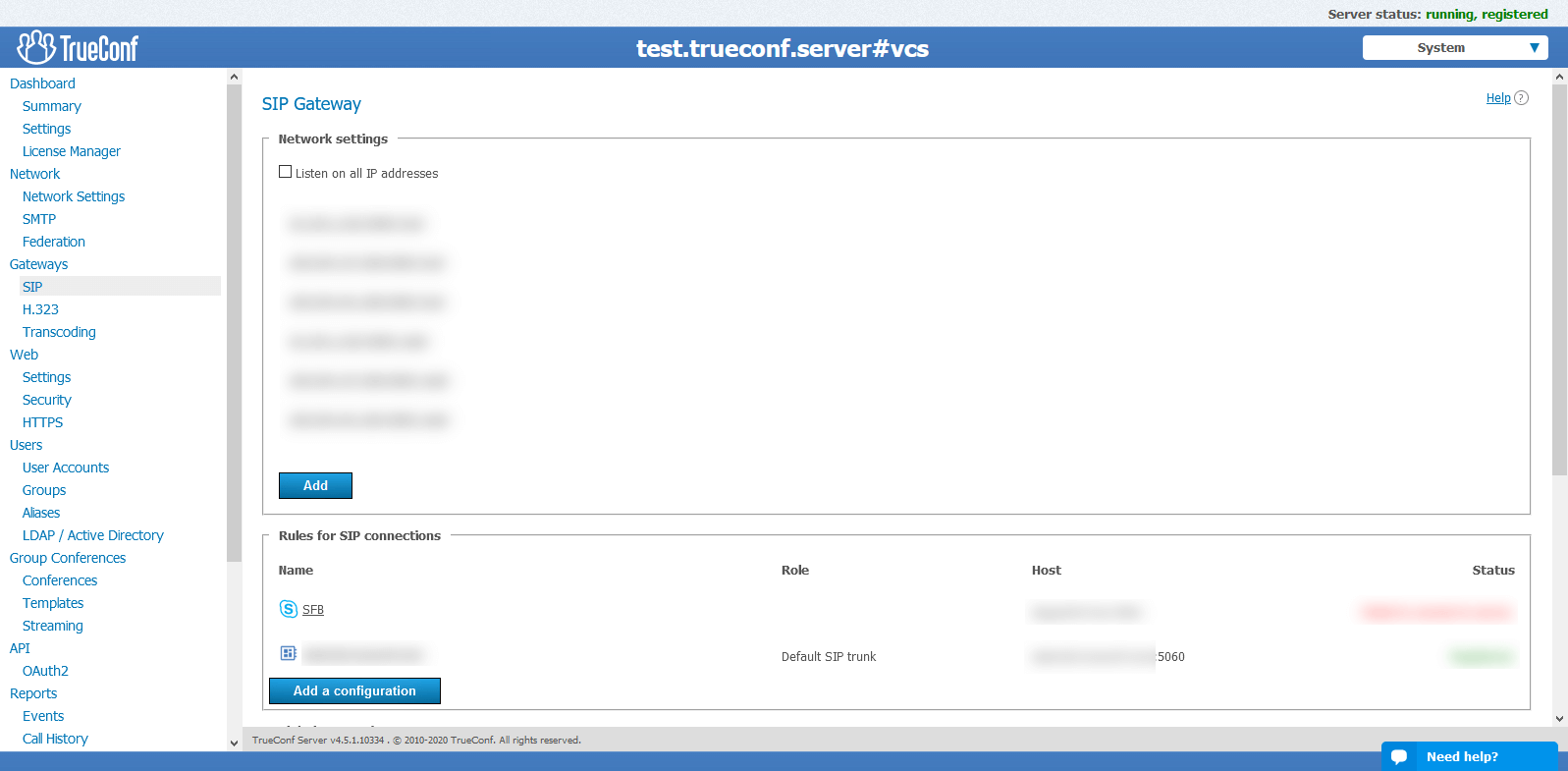Click the Role column header
The height and width of the screenshot is (771, 1568).
[795, 570]
